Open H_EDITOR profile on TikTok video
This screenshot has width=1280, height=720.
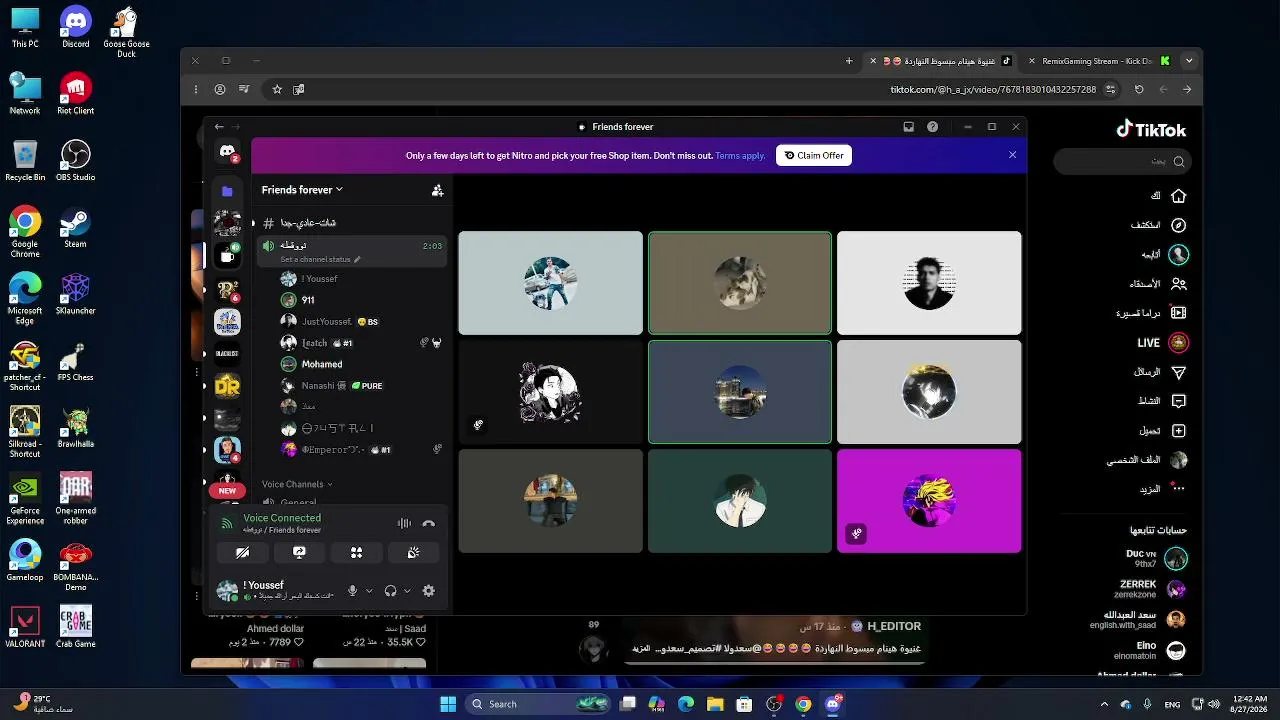(x=894, y=626)
